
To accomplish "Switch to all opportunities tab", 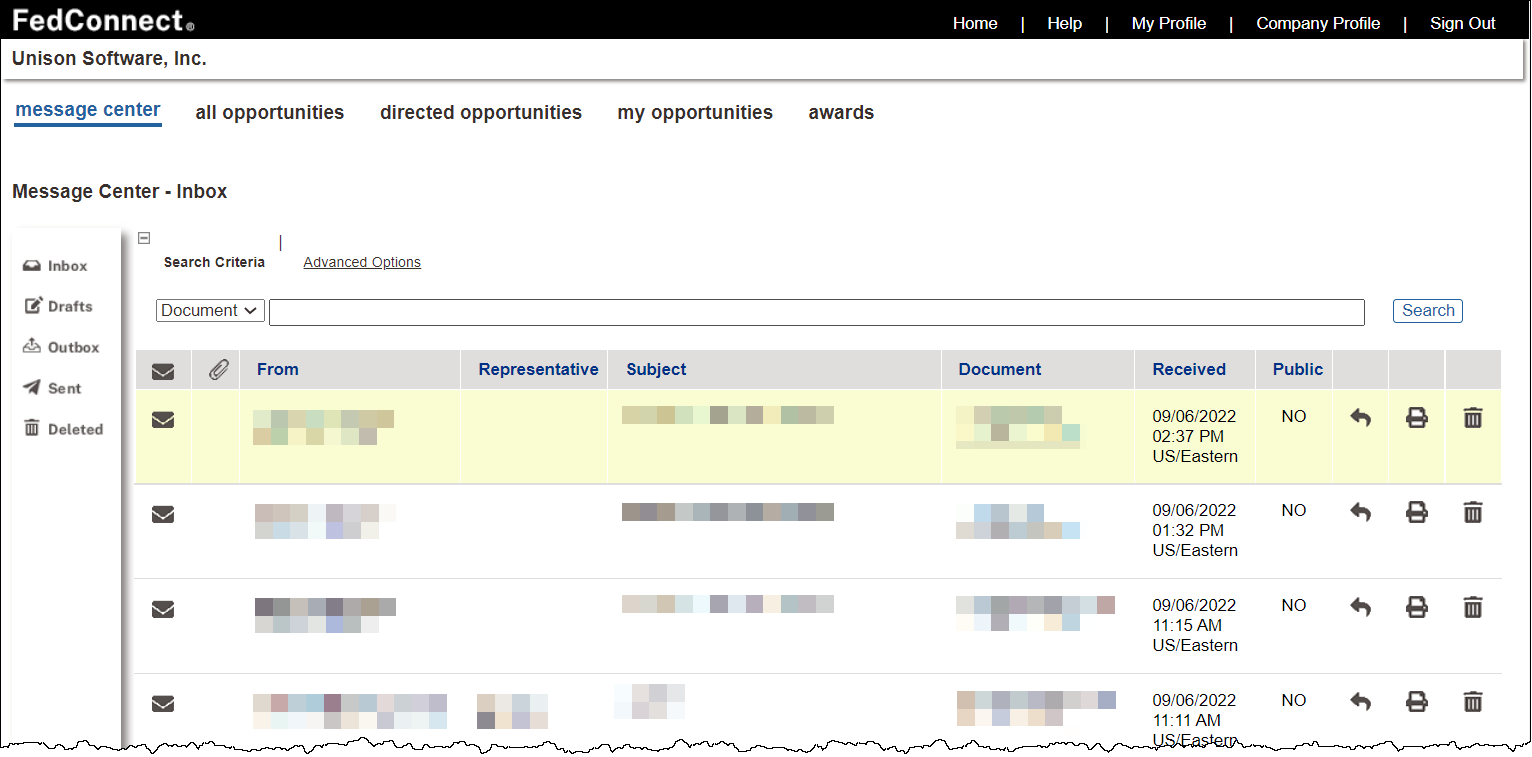I will coord(269,113).
